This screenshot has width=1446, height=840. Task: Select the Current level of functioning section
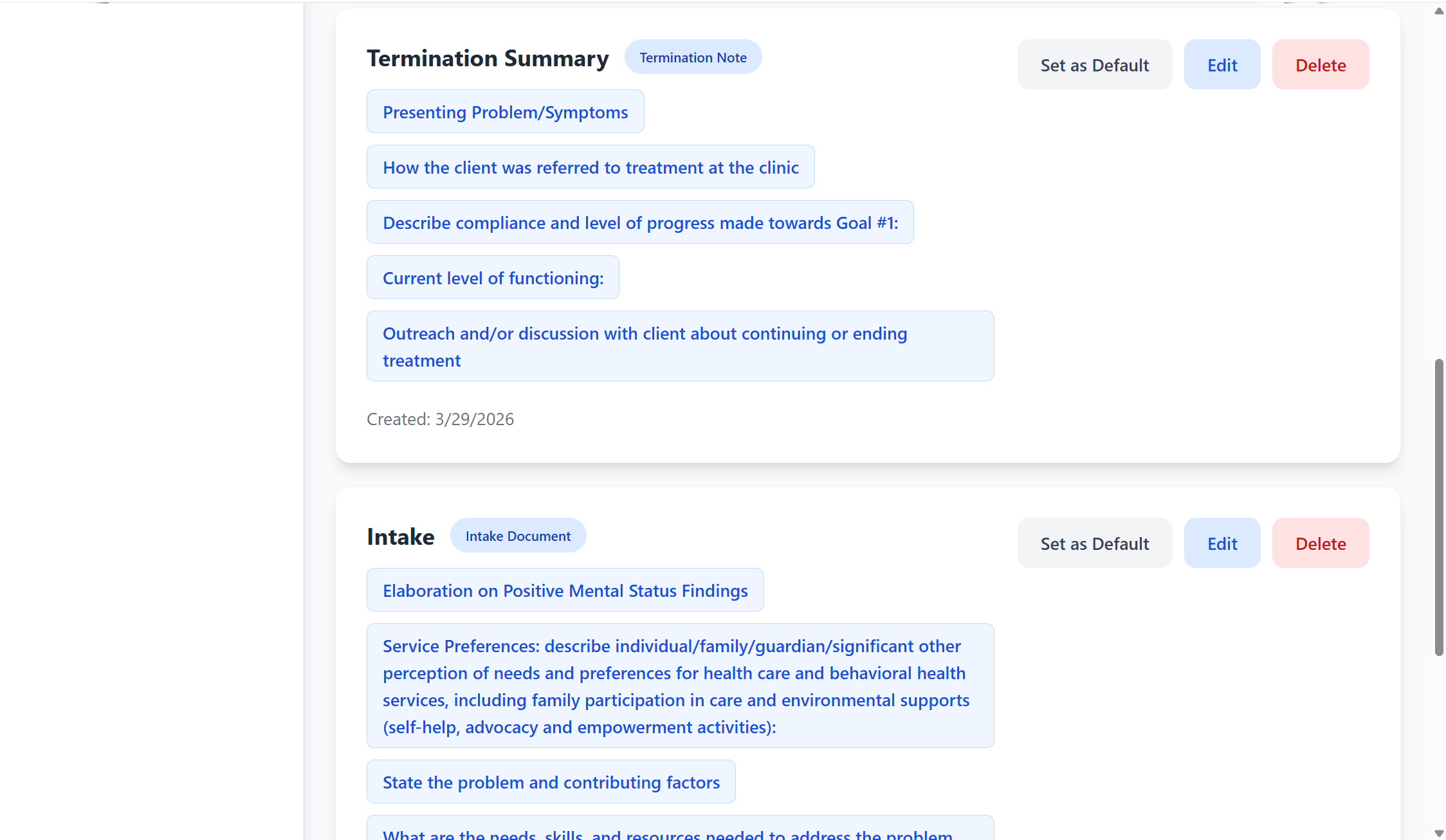pos(493,277)
